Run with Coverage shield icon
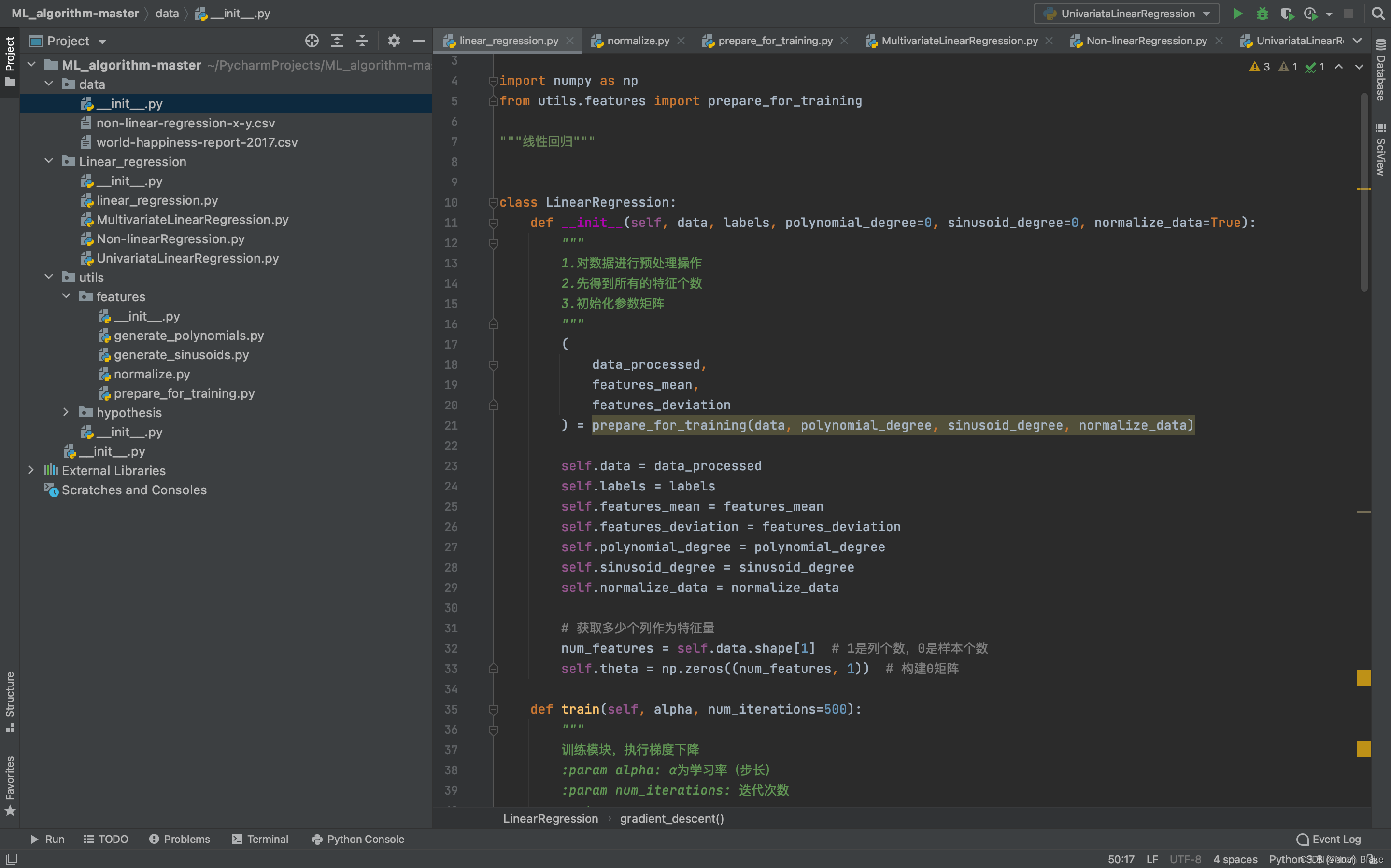This screenshot has width=1391, height=868. (1287, 14)
